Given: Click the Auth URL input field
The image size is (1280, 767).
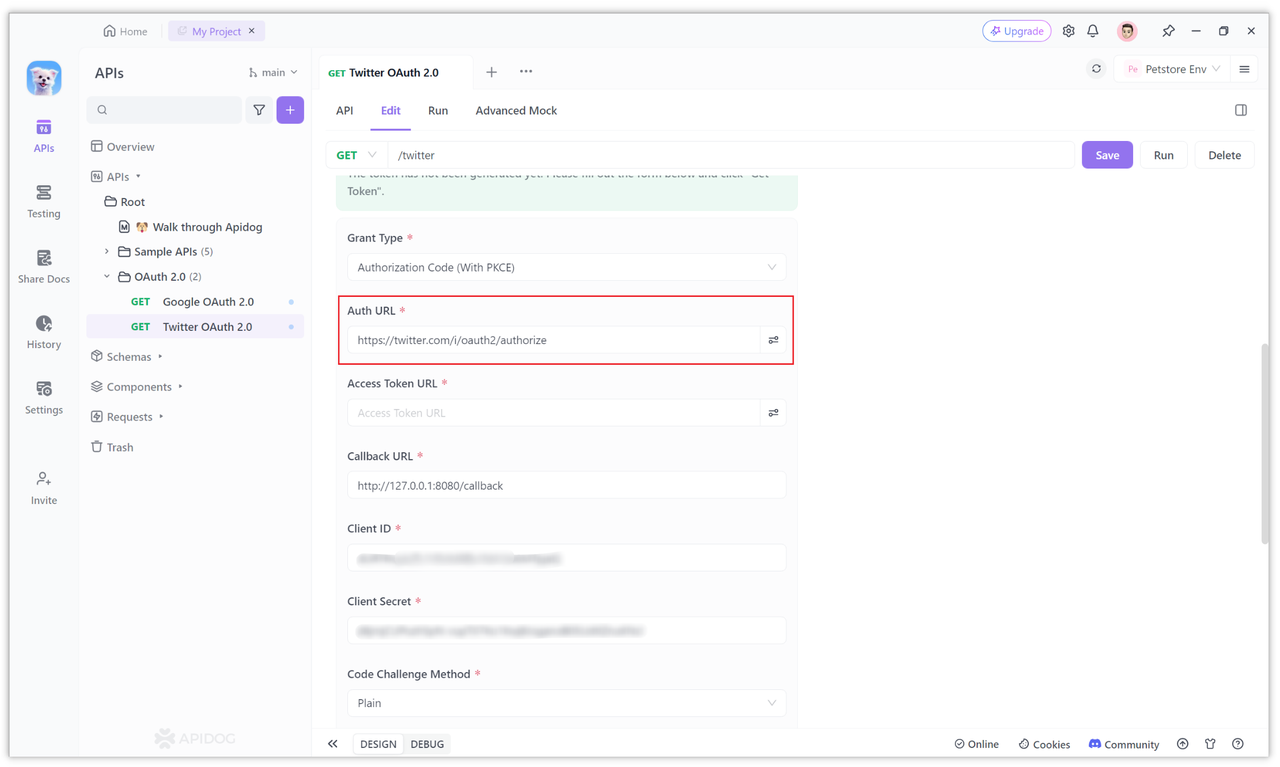Looking at the screenshot, I should click(553, 340).
